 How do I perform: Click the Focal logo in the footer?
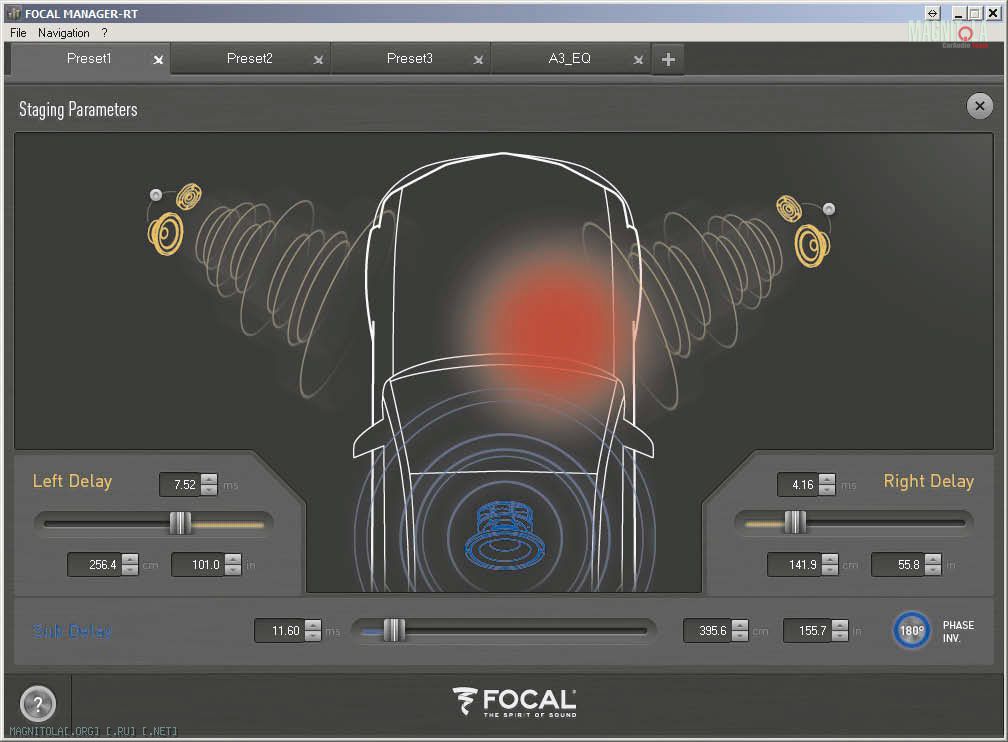[x=514, y=701]
